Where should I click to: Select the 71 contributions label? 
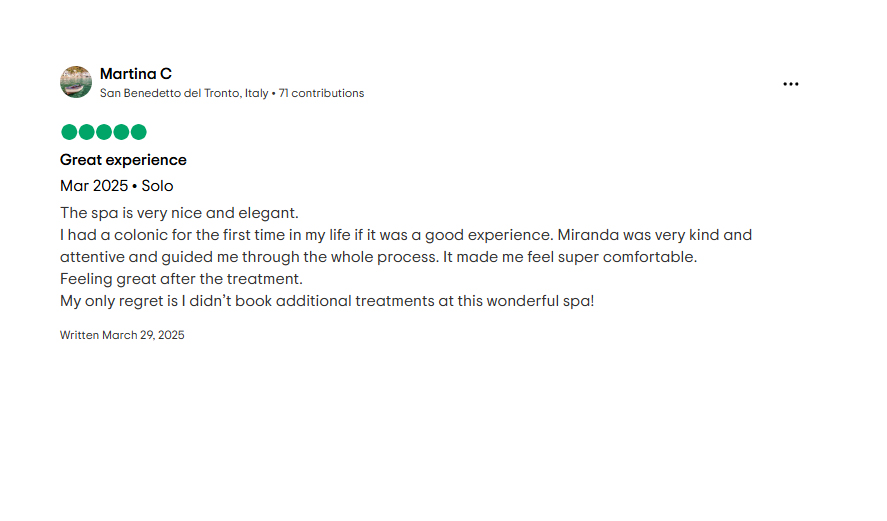(321, 93)
